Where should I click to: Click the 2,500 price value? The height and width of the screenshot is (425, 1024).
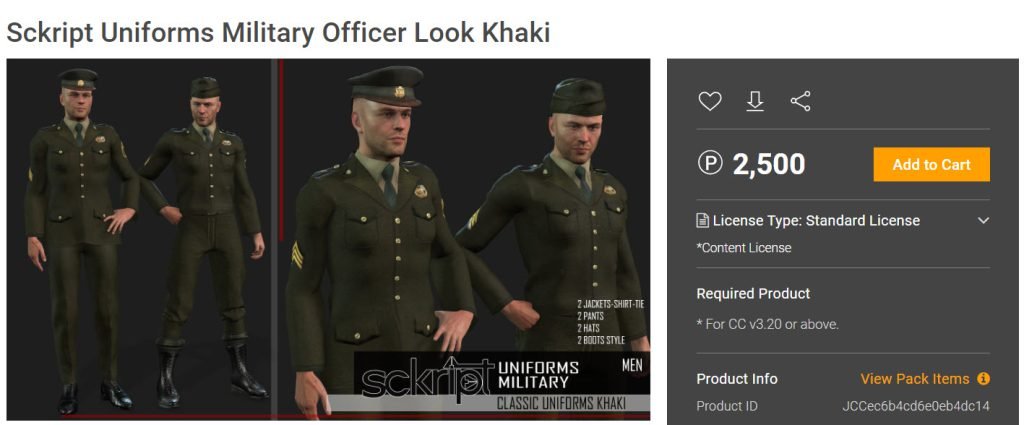point(769,165)
